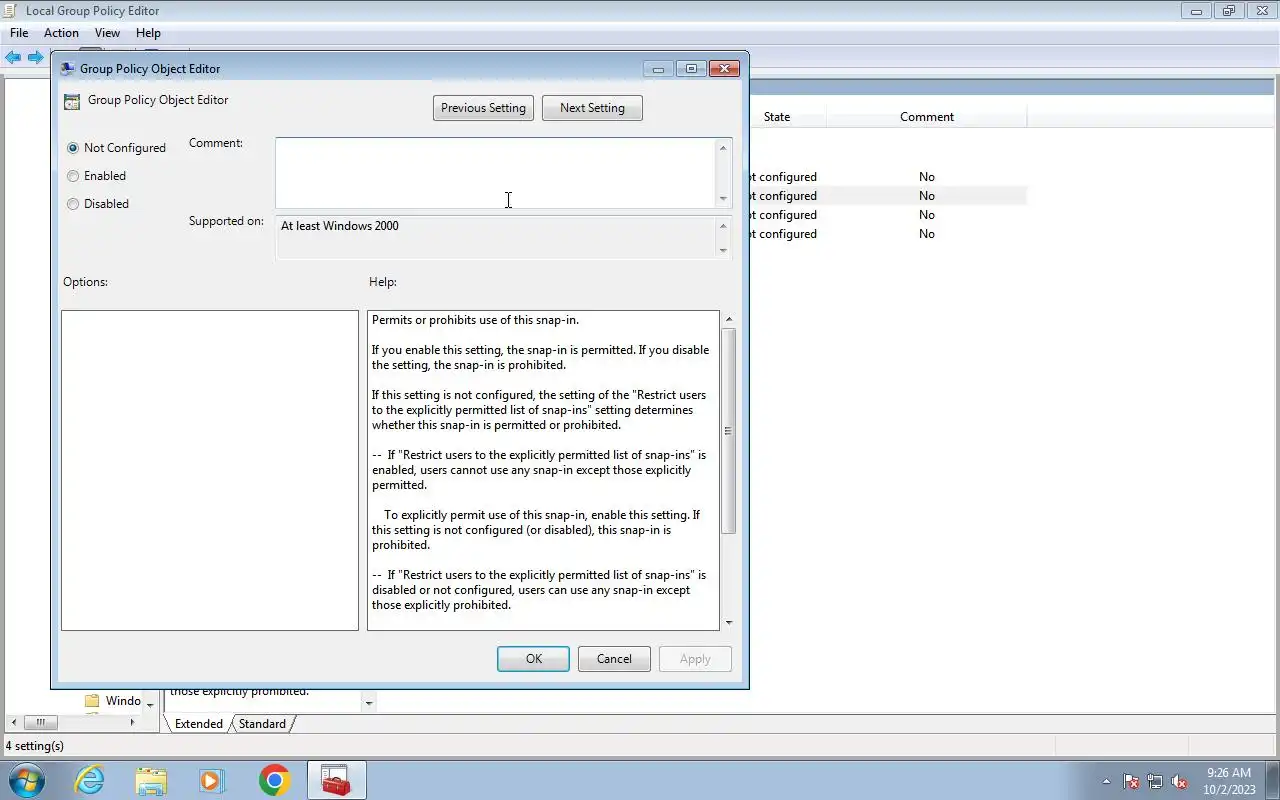
Task: Click the Forward arrow in Local Group Policy Editor toolbar
Action: 36,57
